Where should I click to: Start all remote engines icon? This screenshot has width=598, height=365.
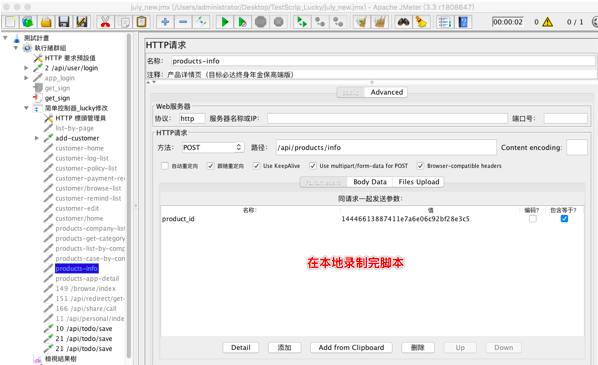point(302,22)
